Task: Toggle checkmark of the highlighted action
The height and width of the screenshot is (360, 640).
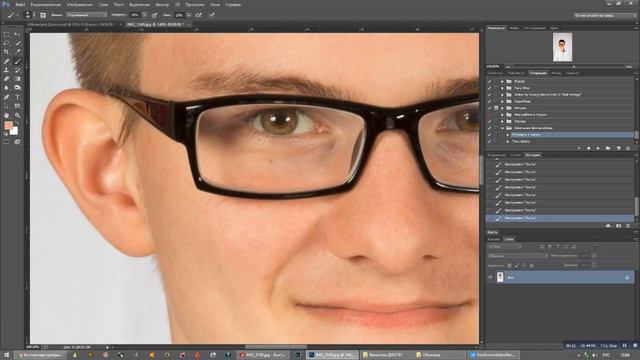Action: click(490, 135)
